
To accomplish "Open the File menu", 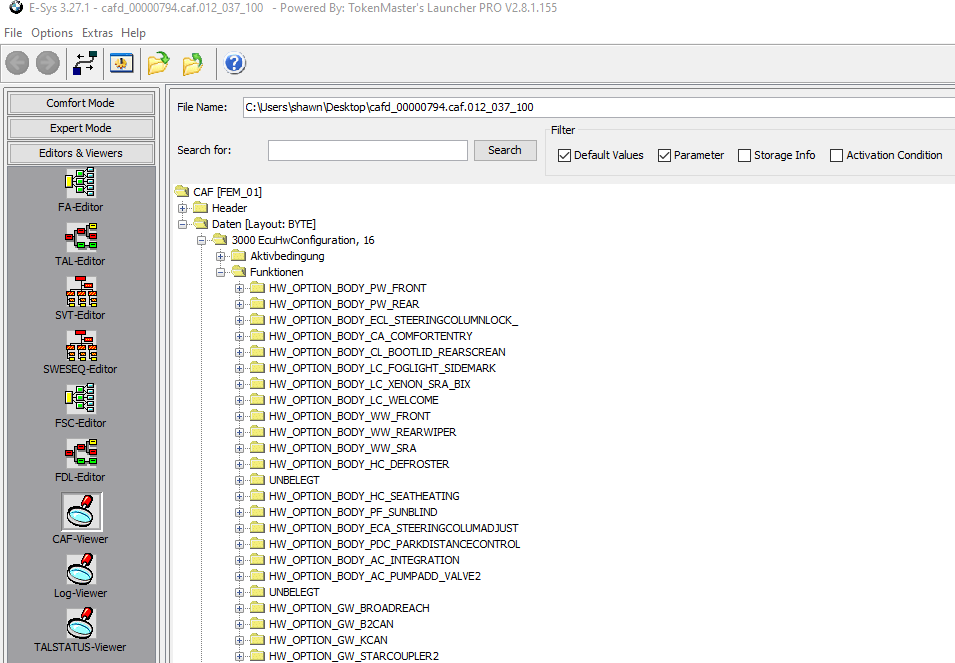I will click(x=13, y=33).
